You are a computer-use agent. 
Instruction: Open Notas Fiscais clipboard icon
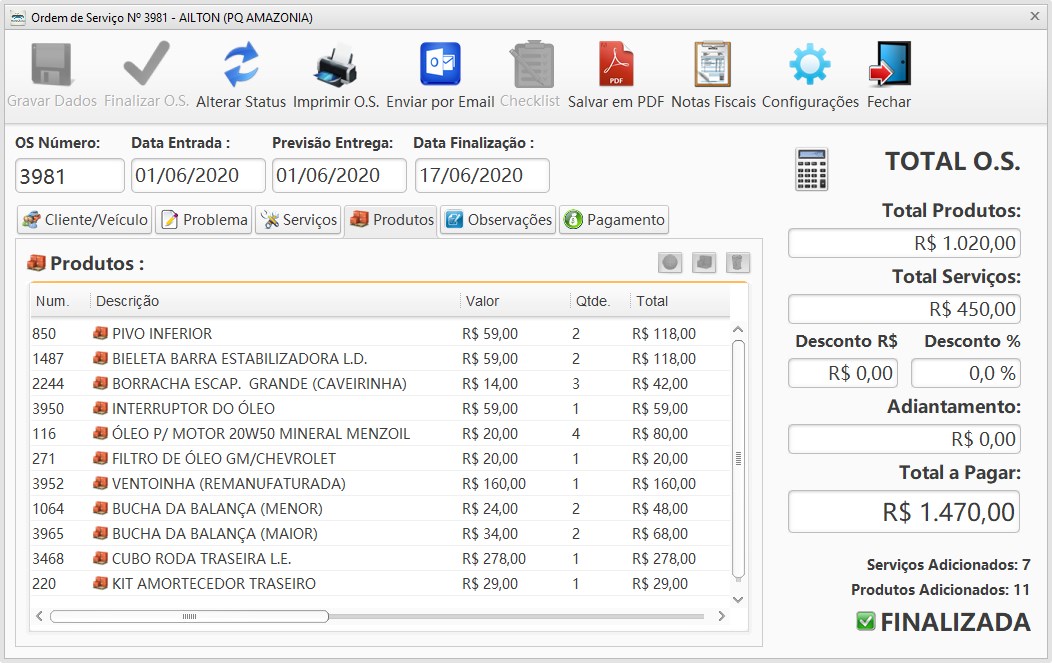tap(711, 62)
